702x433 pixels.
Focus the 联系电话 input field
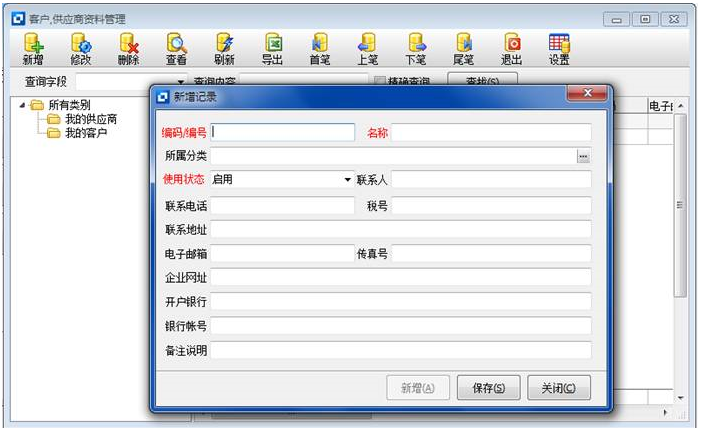point(283,206)
